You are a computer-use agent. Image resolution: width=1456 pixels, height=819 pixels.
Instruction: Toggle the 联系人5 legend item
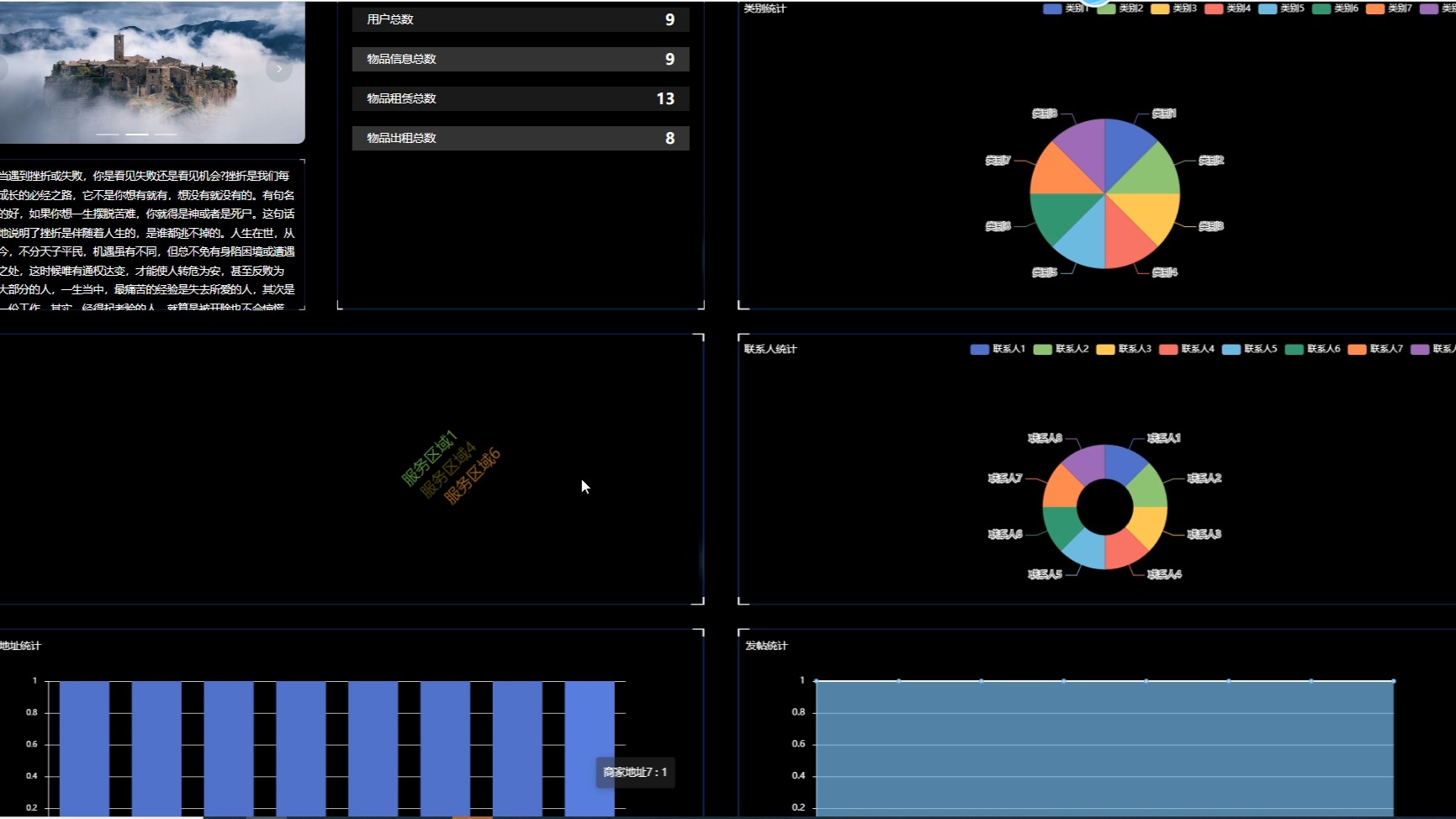click(1250, 349)
